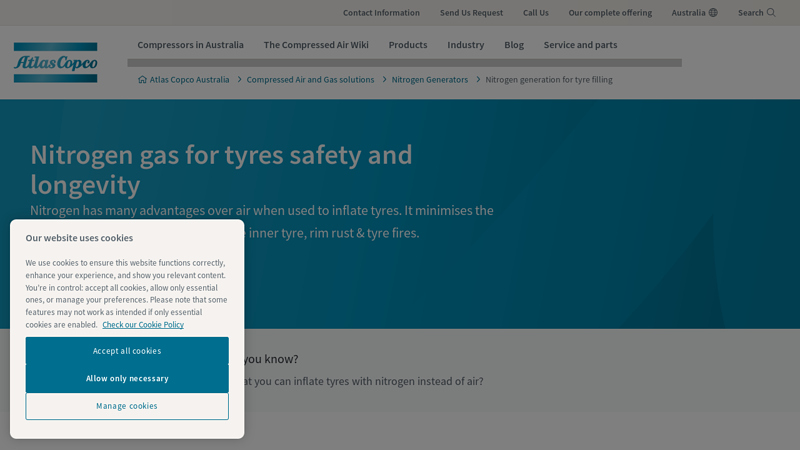Click Allow only necessary button

pyautogui.click(x=127, y=378)
